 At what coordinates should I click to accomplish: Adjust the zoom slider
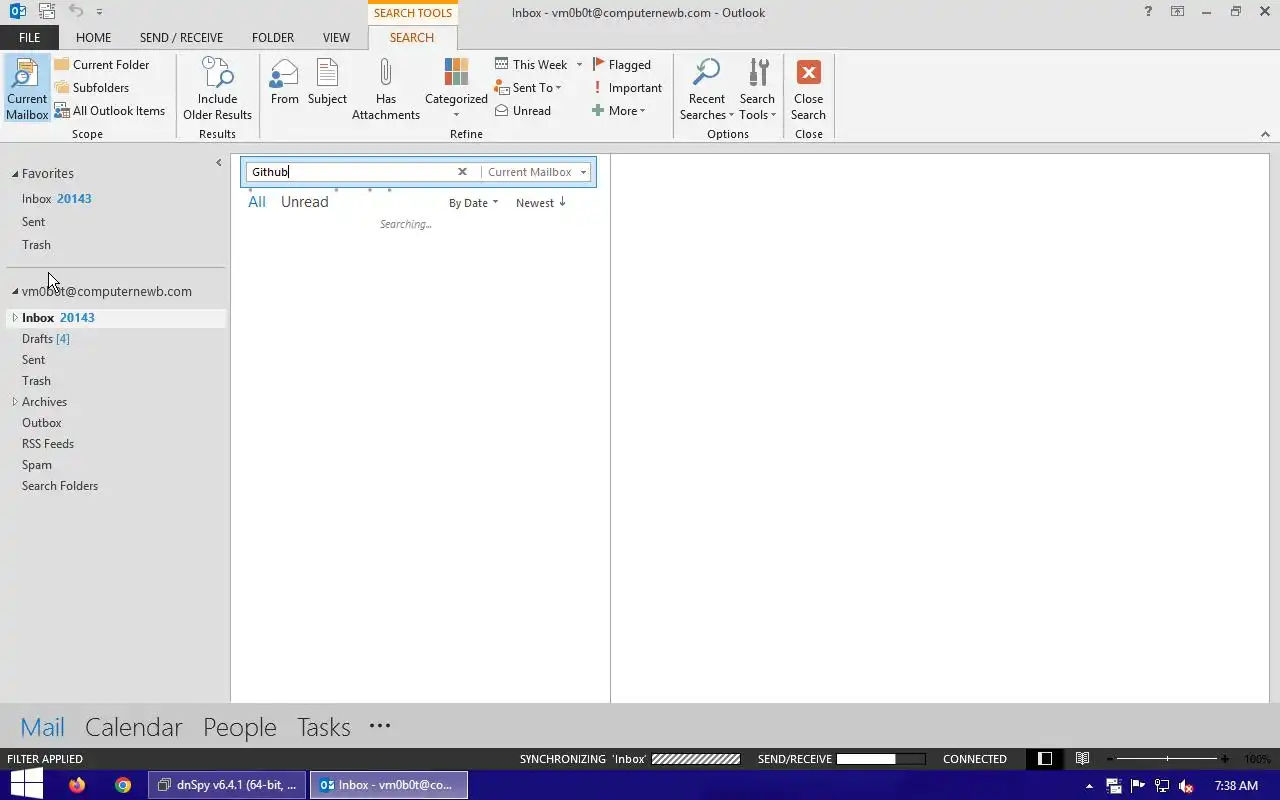[x=1168, y=759]
